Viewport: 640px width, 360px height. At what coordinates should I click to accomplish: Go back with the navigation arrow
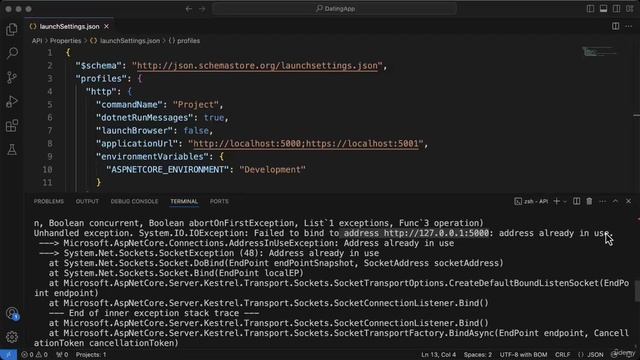(x=189, y=9)
